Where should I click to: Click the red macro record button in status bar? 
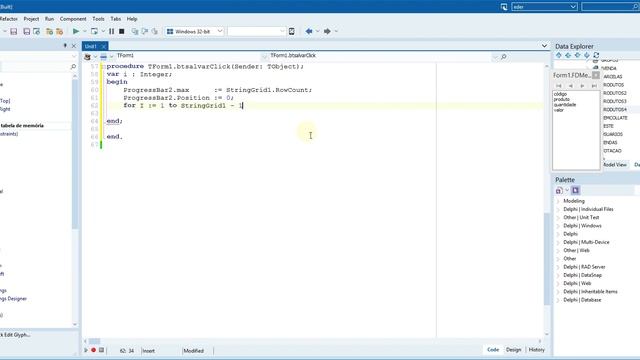click(x=93, y=350)
